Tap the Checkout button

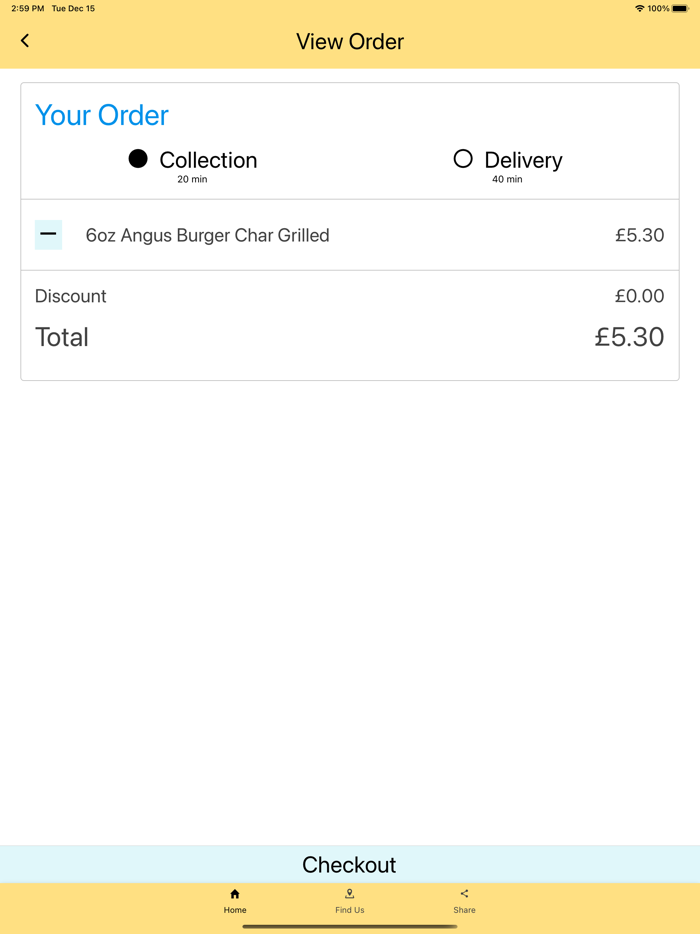coord(349,864)
